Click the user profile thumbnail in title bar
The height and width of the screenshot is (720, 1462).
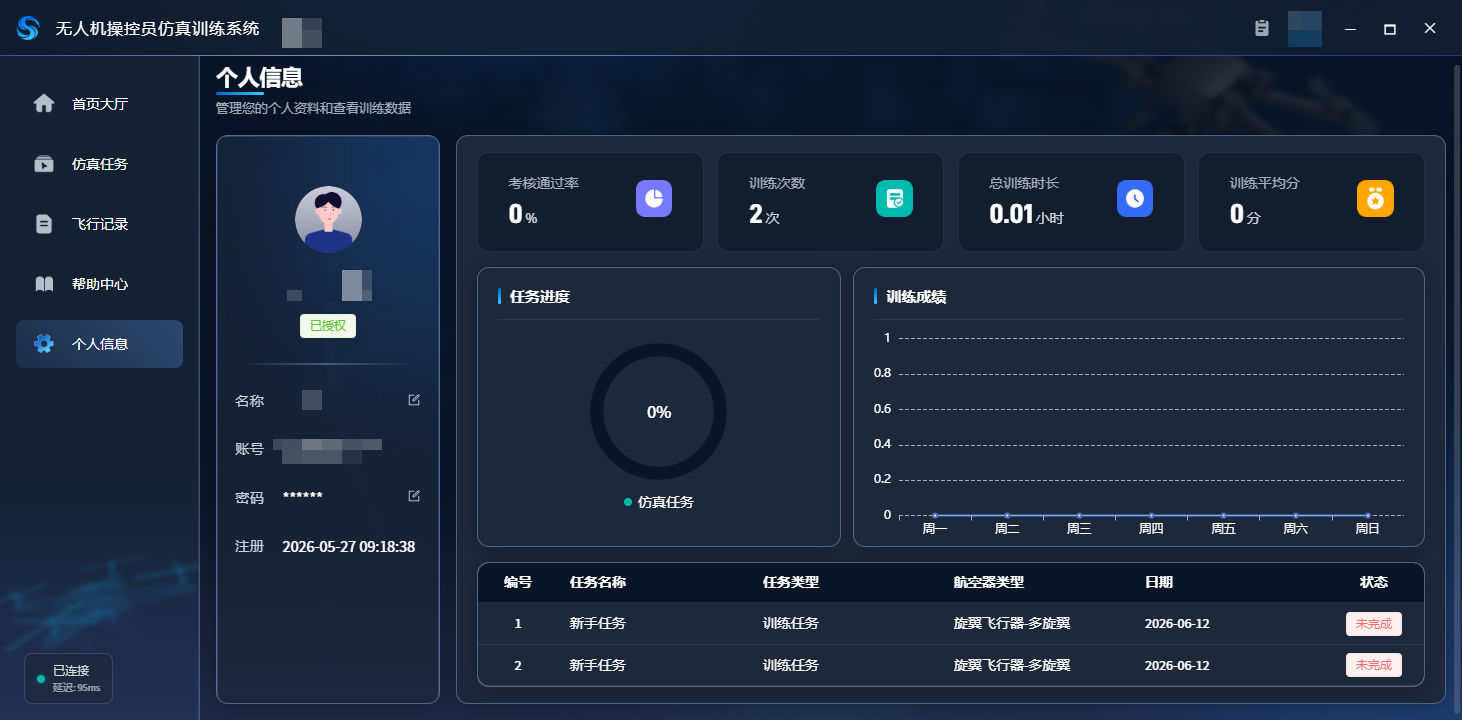[1305, 29]
